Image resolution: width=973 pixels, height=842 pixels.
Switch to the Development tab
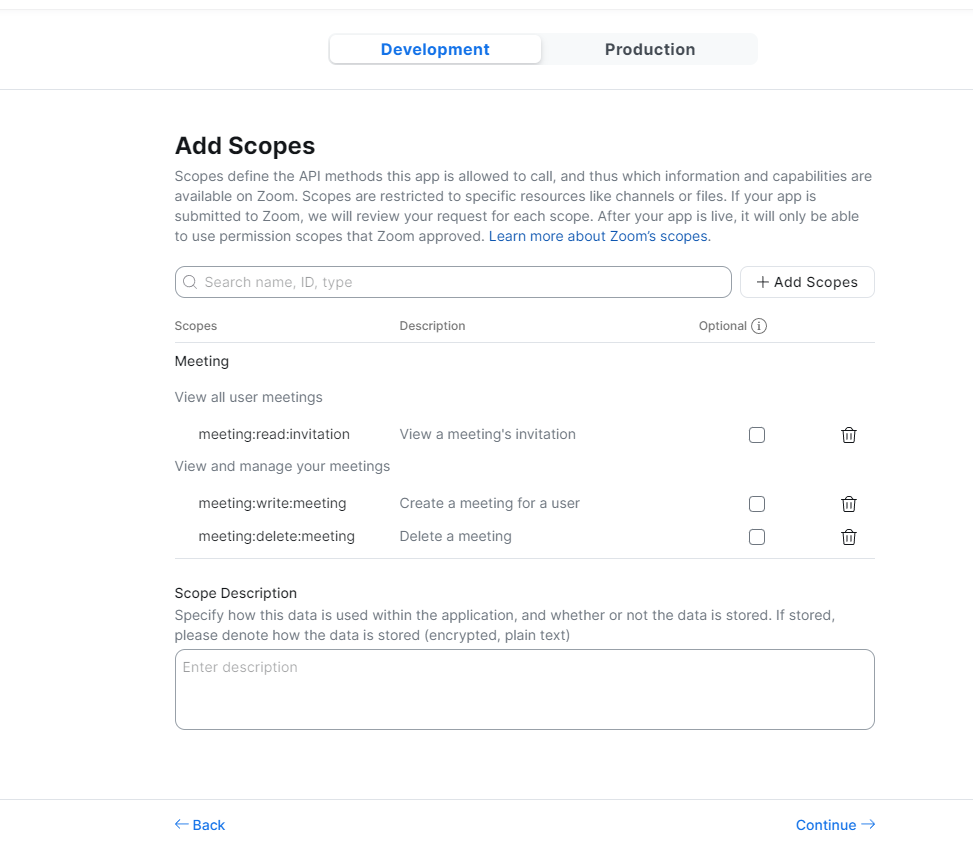tap(435, 49)
